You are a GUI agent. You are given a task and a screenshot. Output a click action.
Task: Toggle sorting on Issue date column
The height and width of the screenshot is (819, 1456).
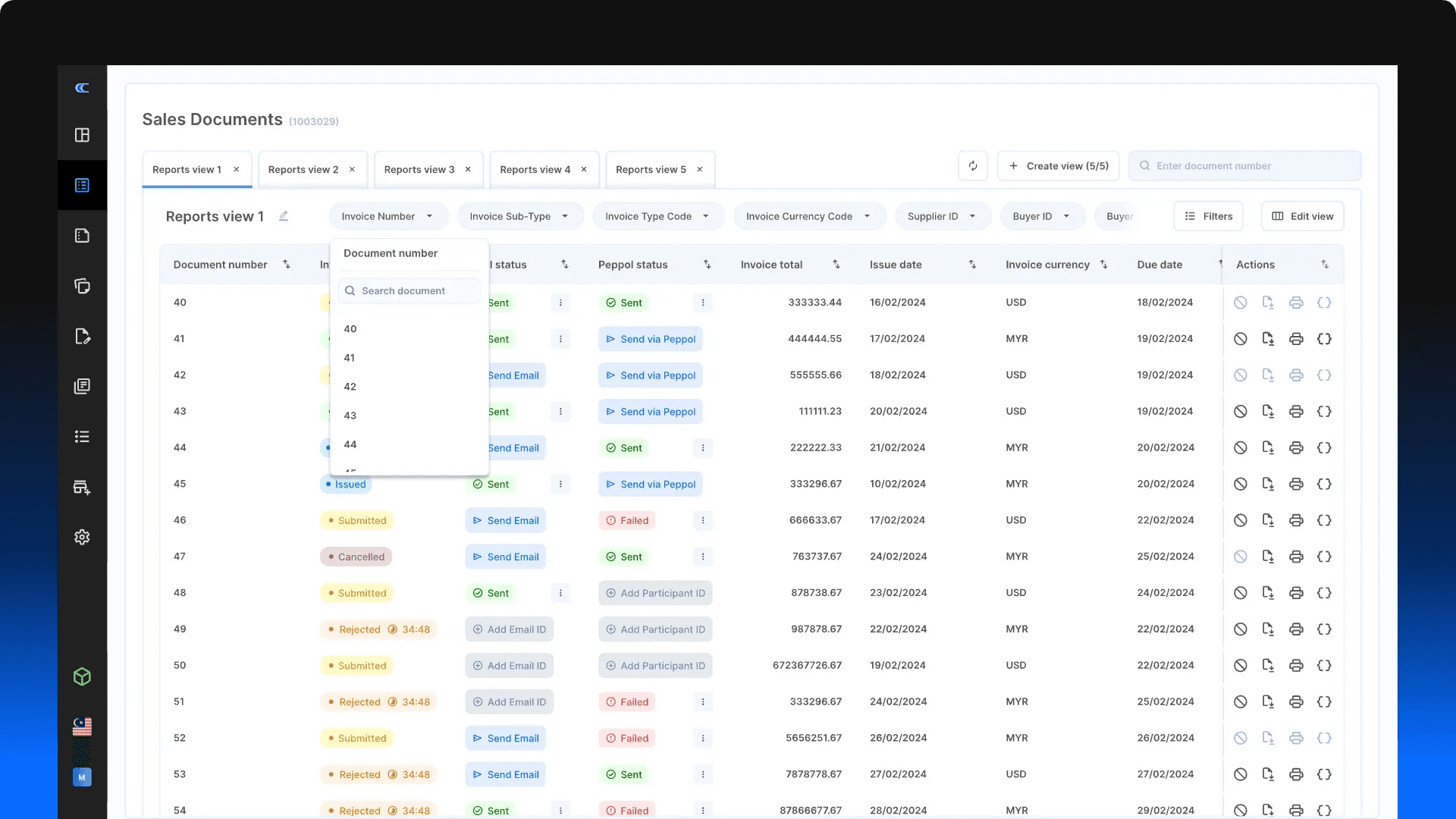[x=972, y=265]
